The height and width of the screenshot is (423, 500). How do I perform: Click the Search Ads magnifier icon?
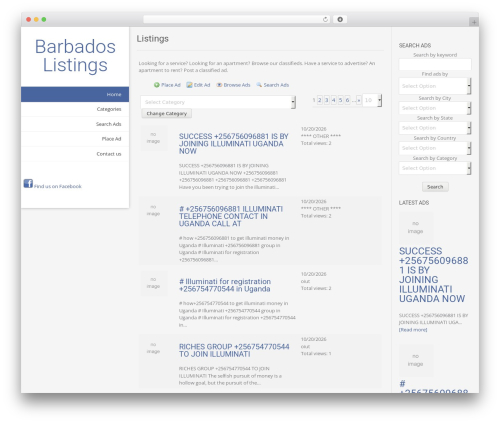(259, 85)
